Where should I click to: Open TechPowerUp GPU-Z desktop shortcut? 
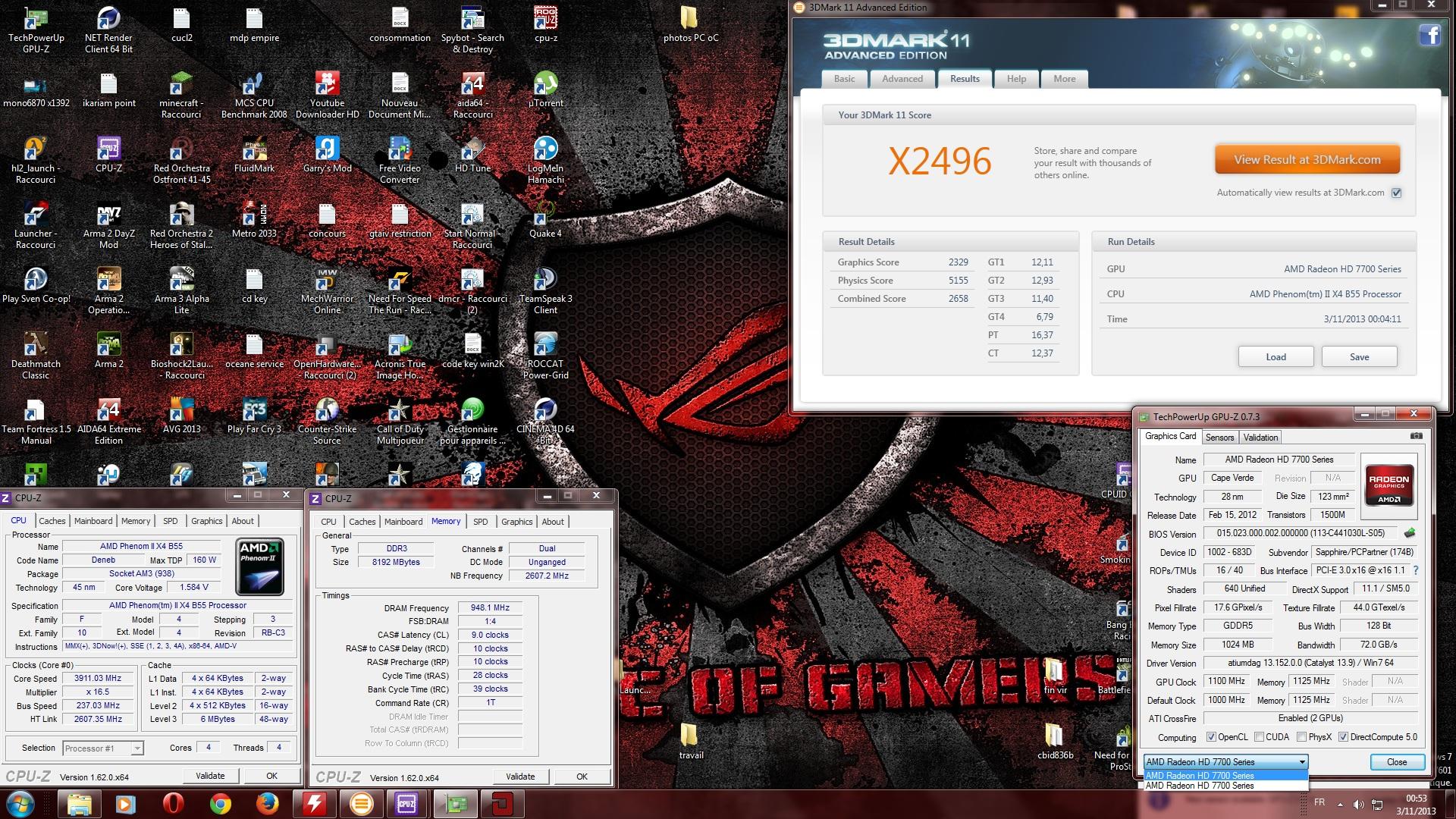click(x=36, y=30)
